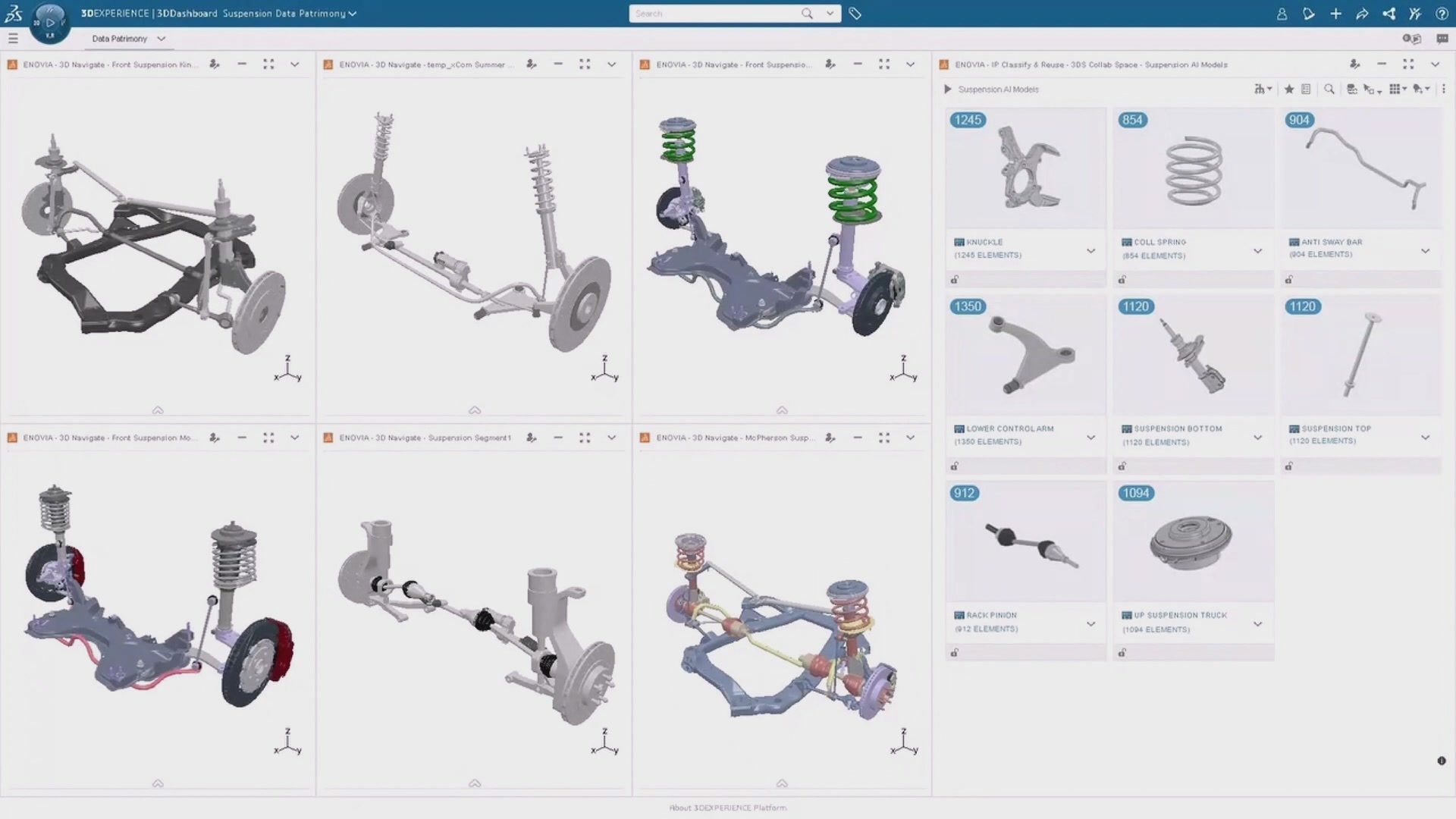Viewport: 1456px width, 819px height.
Task: Expand the Coil Spring card chevron
Action: [1257, 250]
